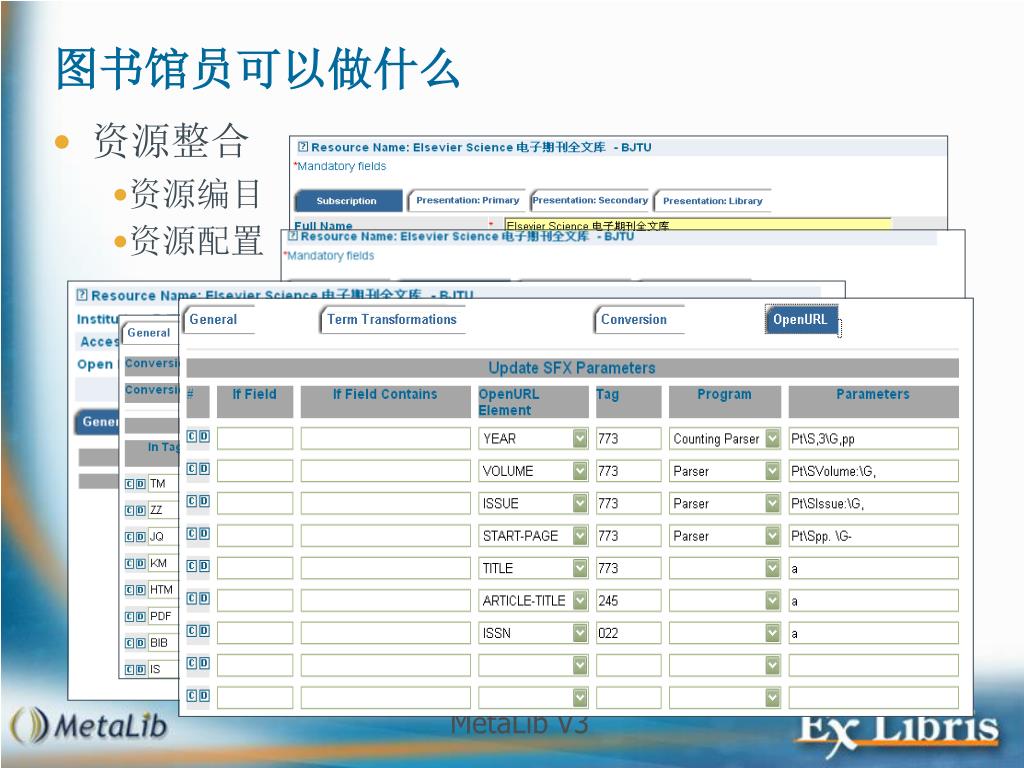
Task: Click the C icon beside ZZ in back window
Action: (x=130, y=511)
